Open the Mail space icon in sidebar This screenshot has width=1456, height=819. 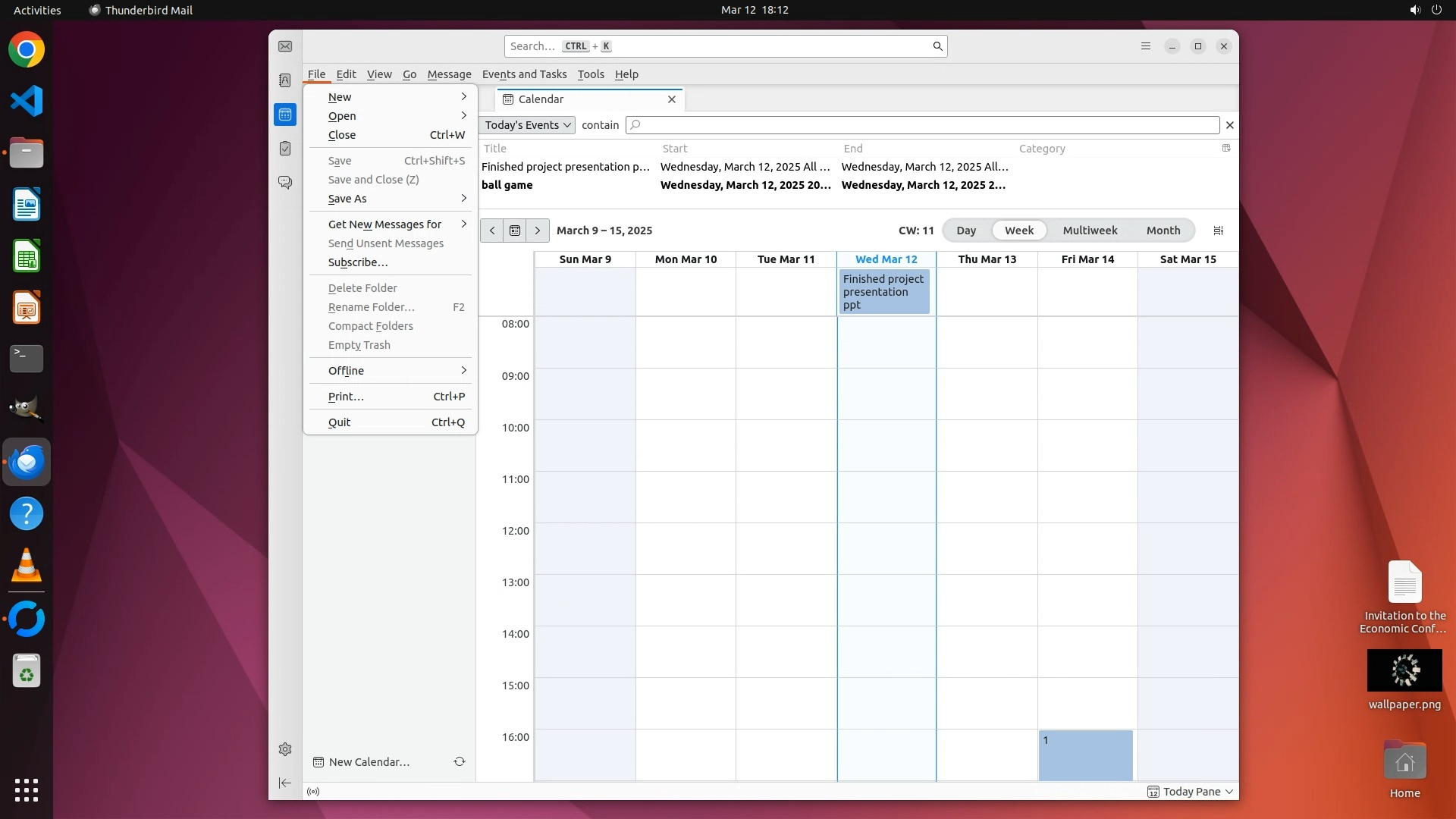click(285, 47)
